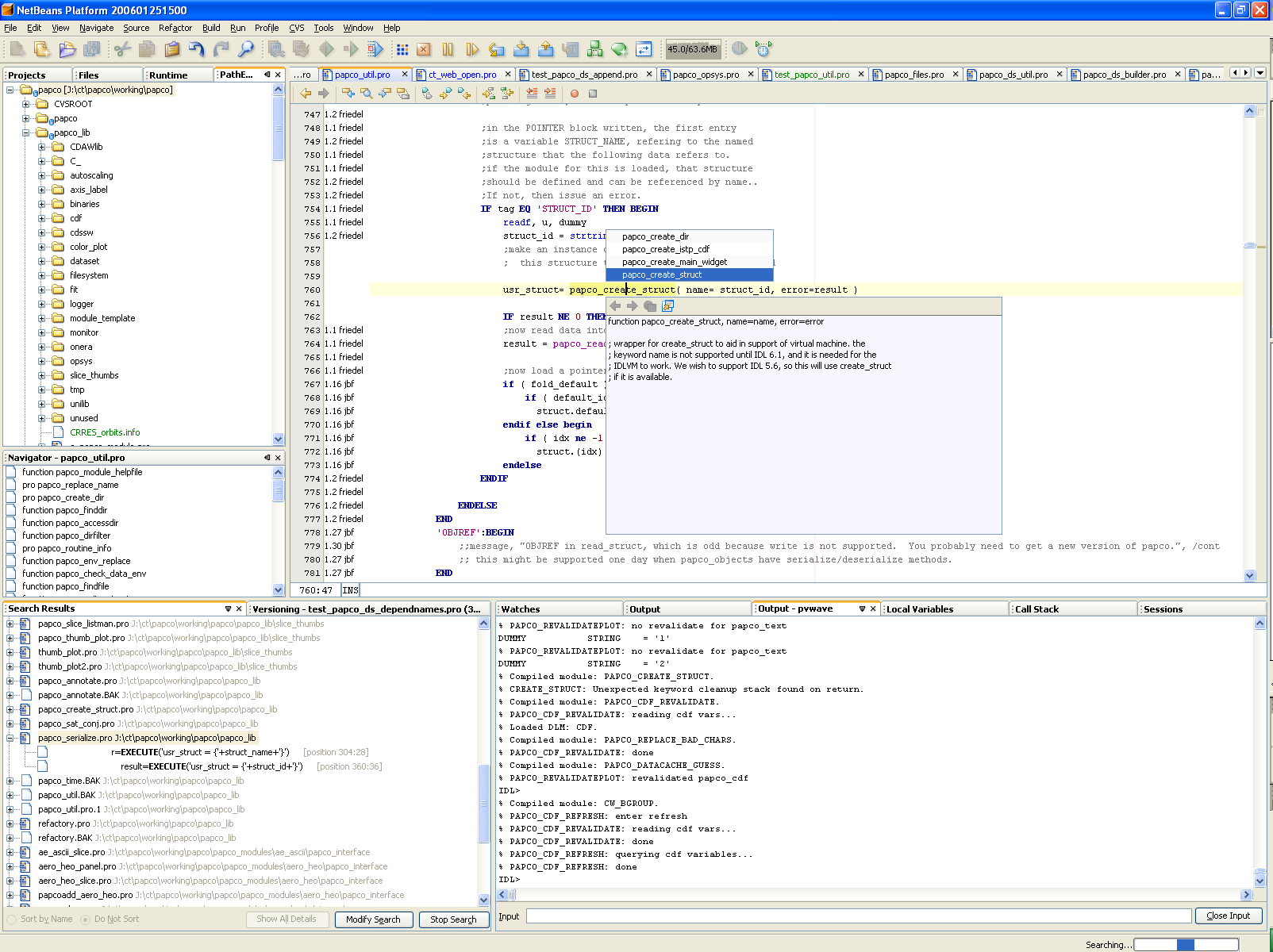
Task: Click the 45.0/63.6MB memory usage bar
Action: click(x=692, y=49)
